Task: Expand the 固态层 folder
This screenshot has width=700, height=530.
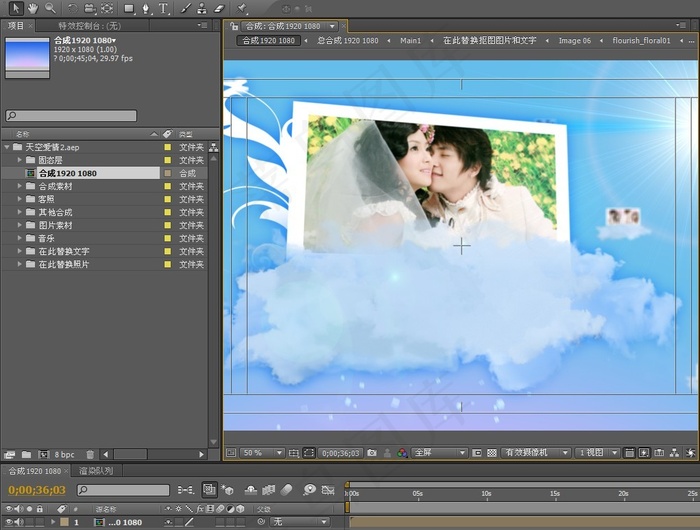Action: coord(19,160)
